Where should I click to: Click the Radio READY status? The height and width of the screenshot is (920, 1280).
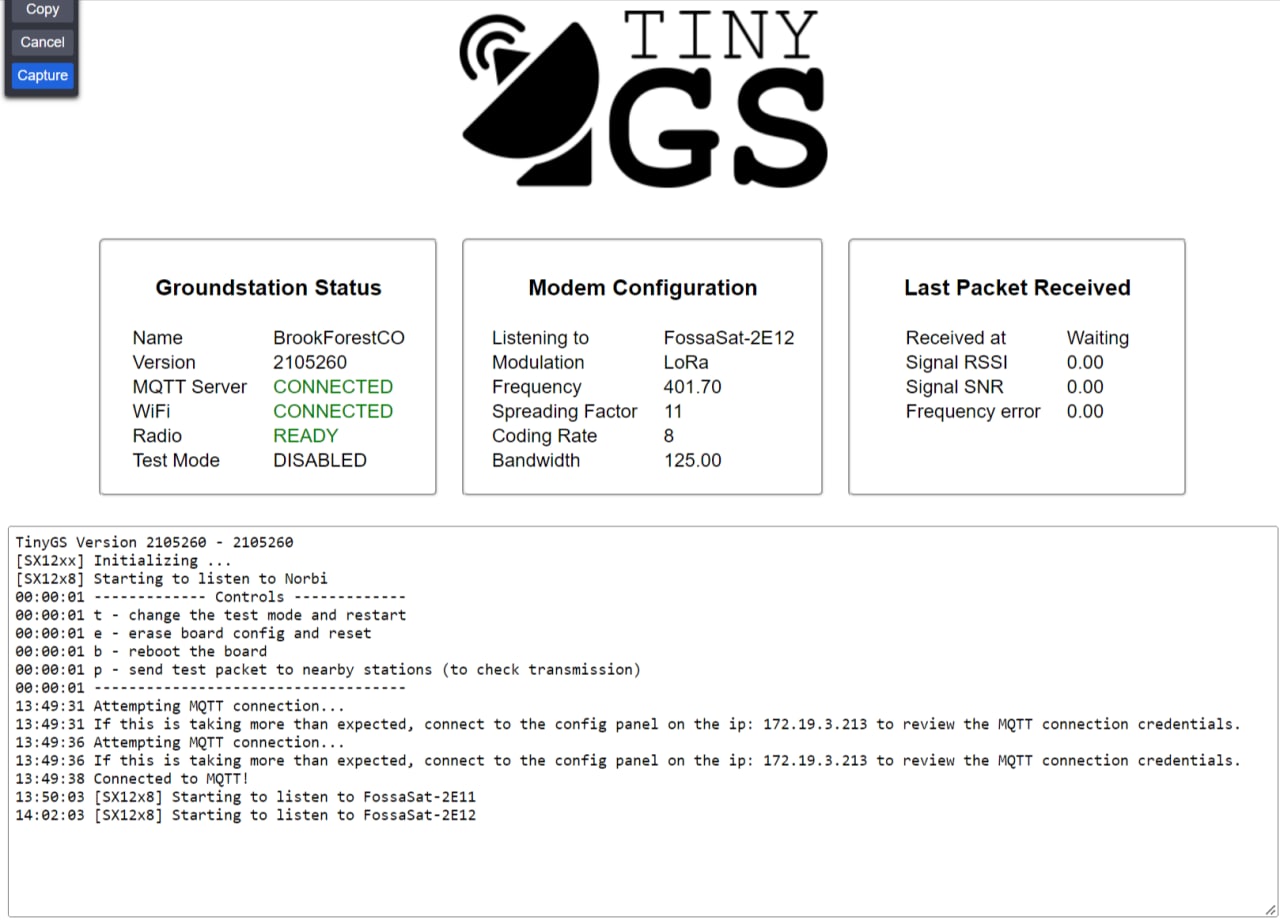(306, 436)
